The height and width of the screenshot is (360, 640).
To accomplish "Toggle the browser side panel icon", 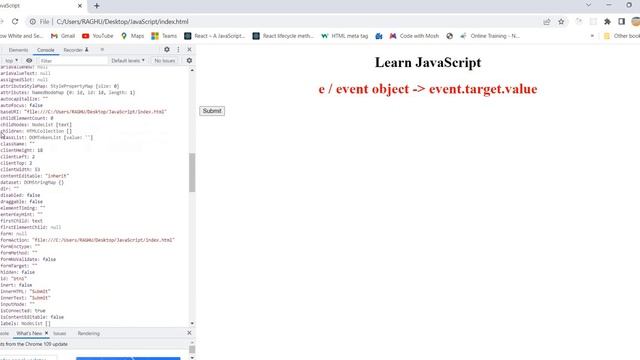I will pyautogui.click(x=621, y=22).
